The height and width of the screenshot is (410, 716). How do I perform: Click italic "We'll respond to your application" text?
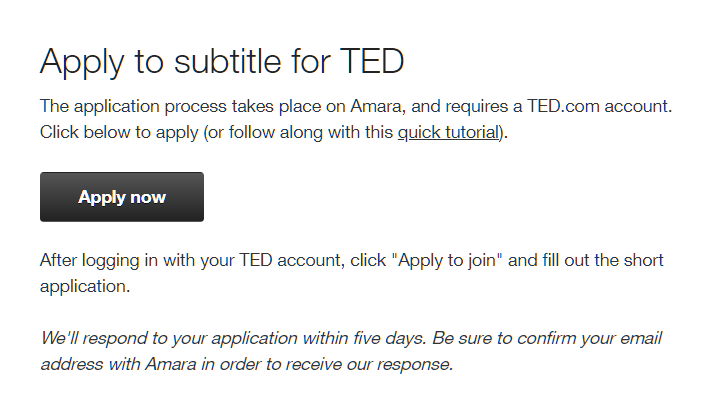click(169, 339)
